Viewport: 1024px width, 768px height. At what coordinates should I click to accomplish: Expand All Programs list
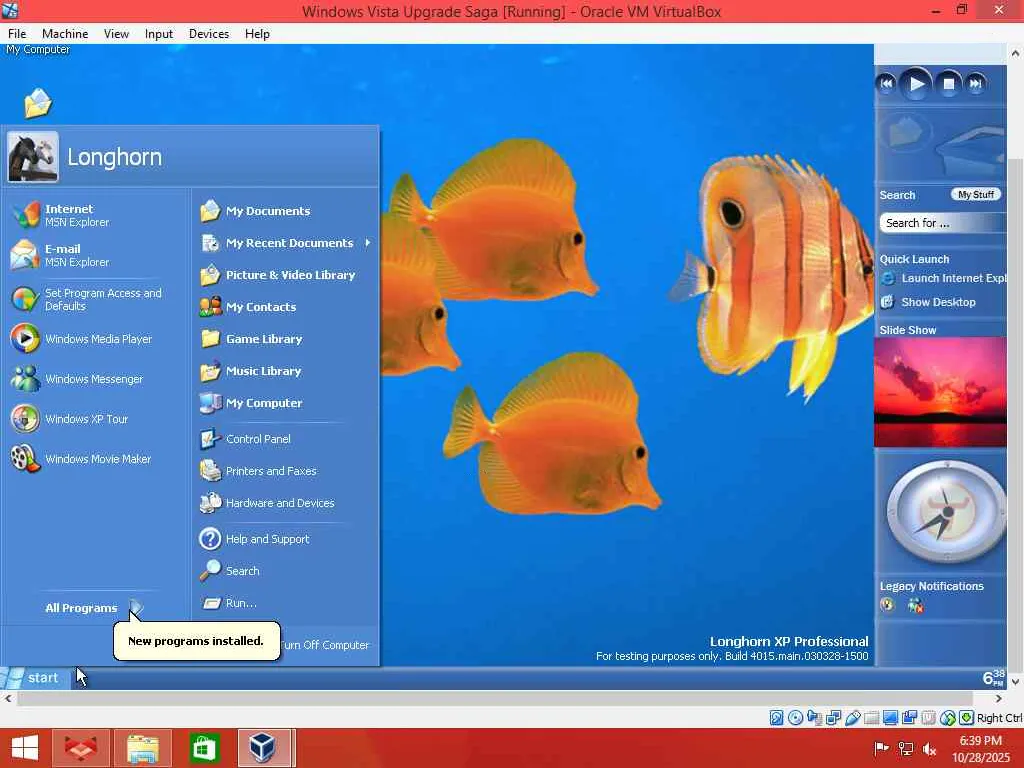coord(93,608)
